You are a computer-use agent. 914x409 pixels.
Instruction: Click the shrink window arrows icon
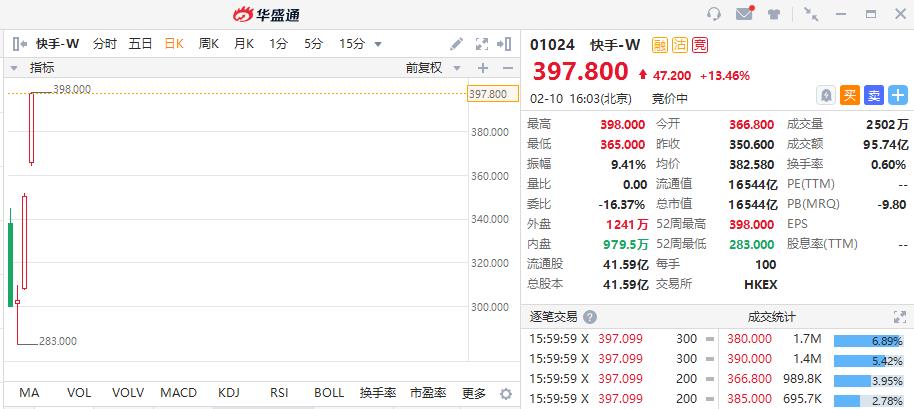811,15
